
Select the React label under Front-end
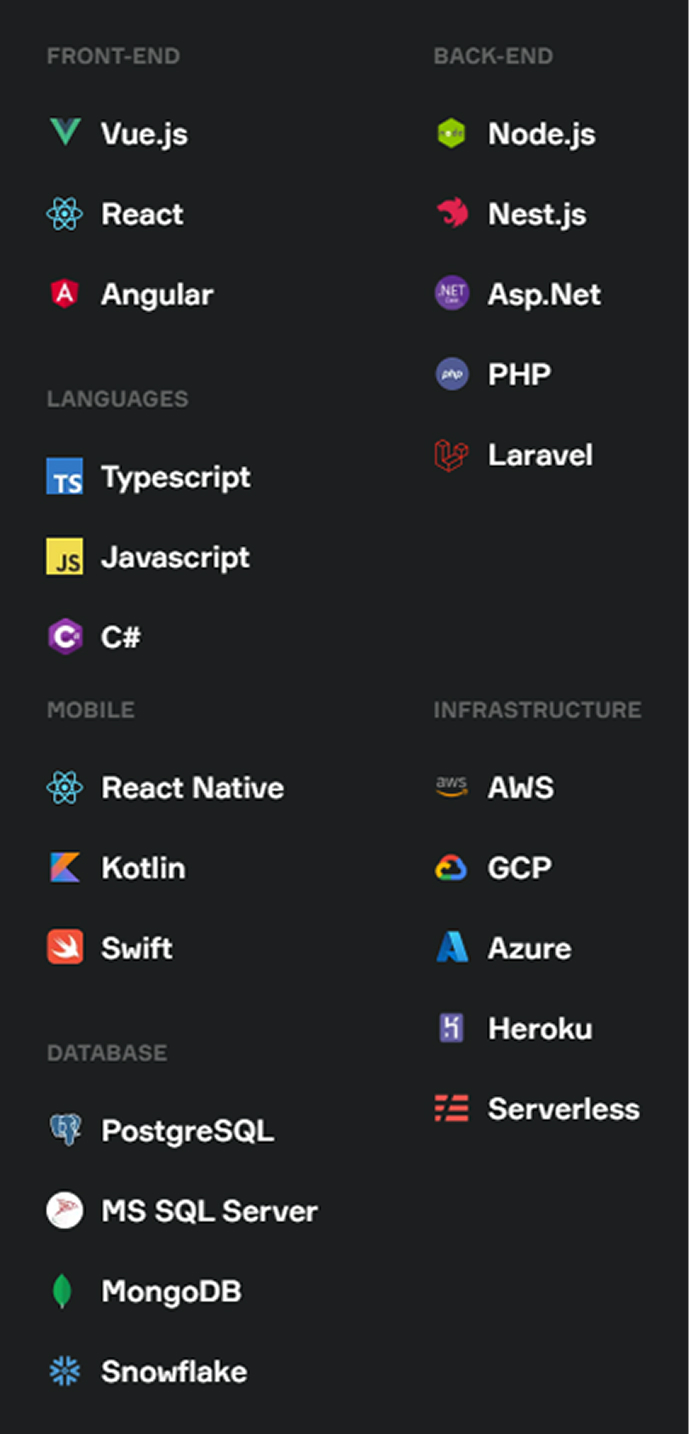tap(142, 214)
